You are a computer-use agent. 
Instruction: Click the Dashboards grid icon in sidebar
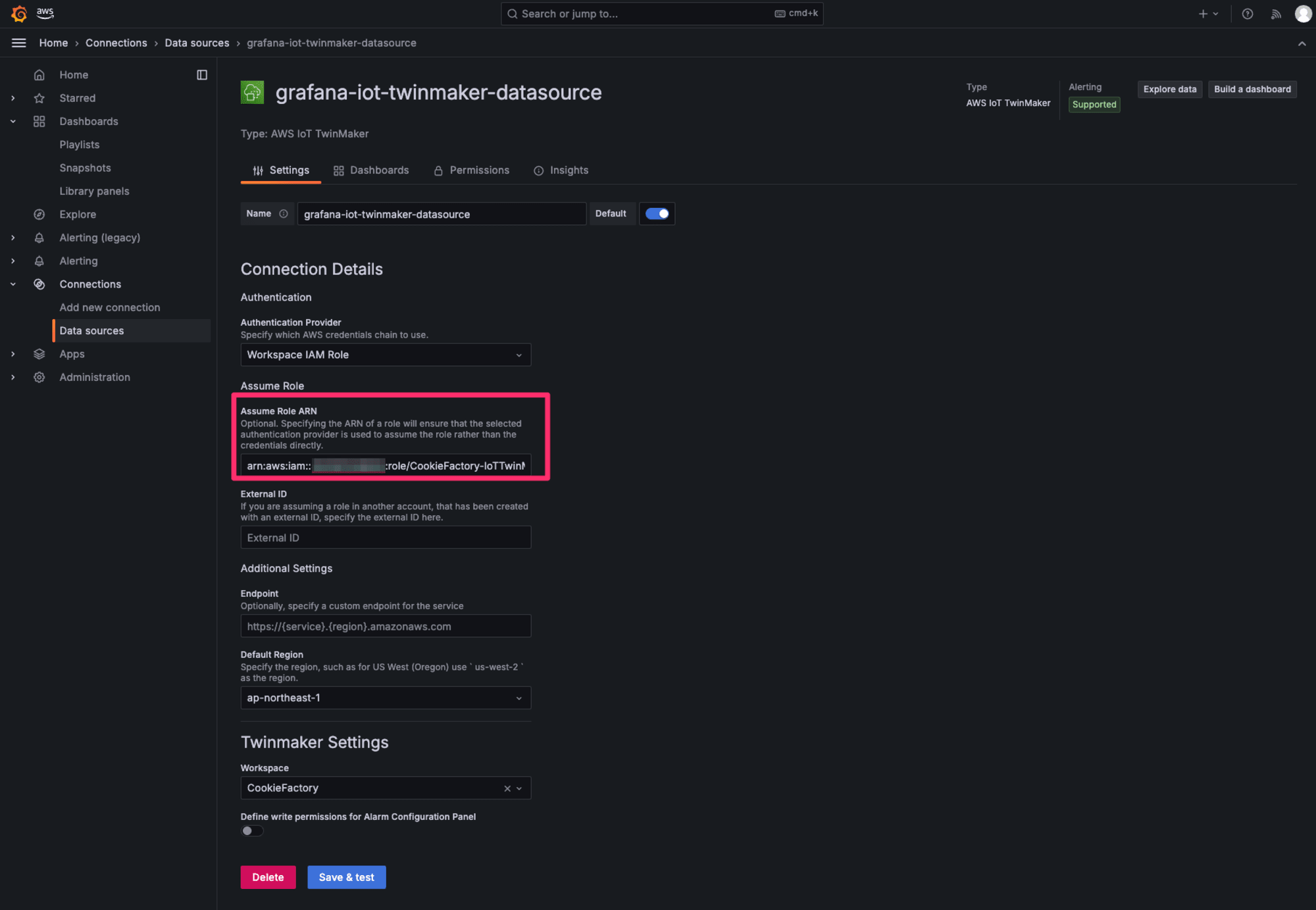click(39, 121)
